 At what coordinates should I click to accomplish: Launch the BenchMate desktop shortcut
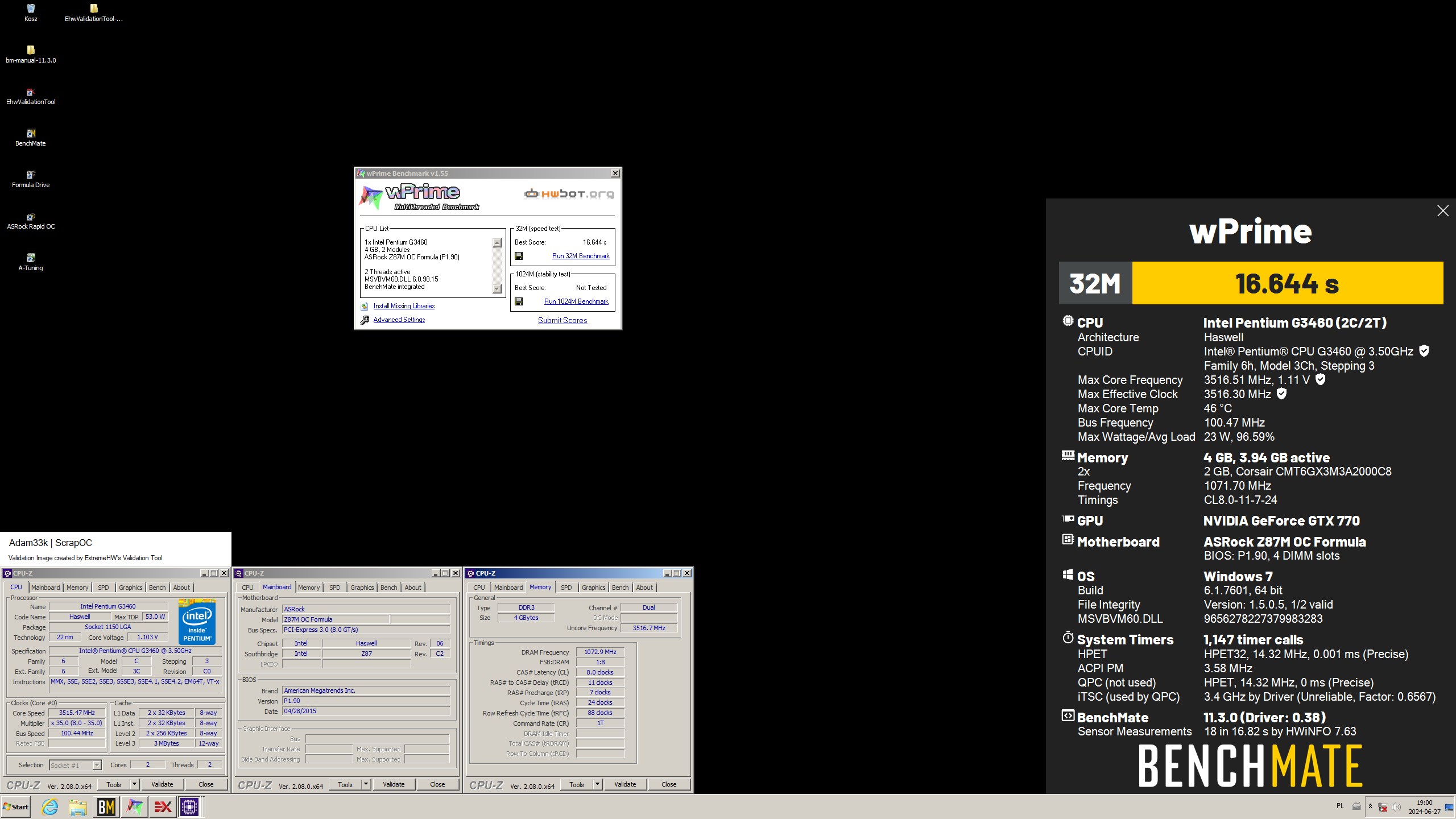(x=31, y=137)
